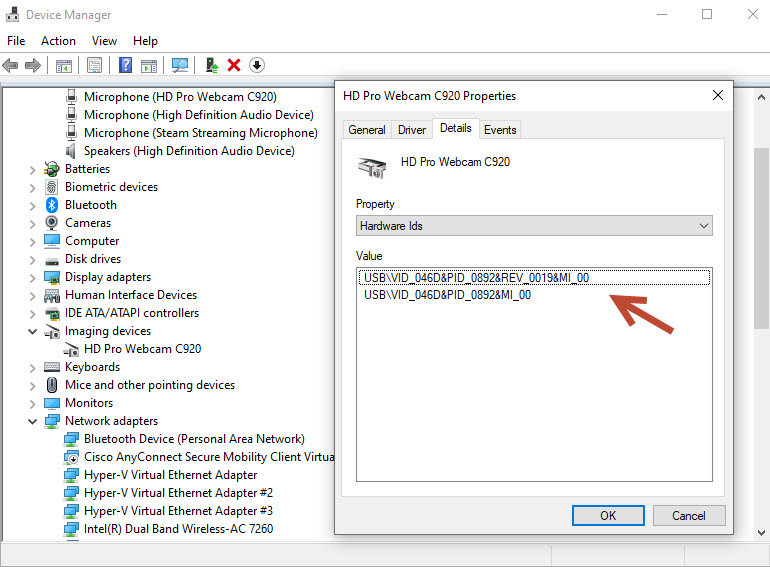
Task: Select Intel(R) Dual Band Wireless-AC 7260
Action: pyautogui.click(x=178, y=529)
